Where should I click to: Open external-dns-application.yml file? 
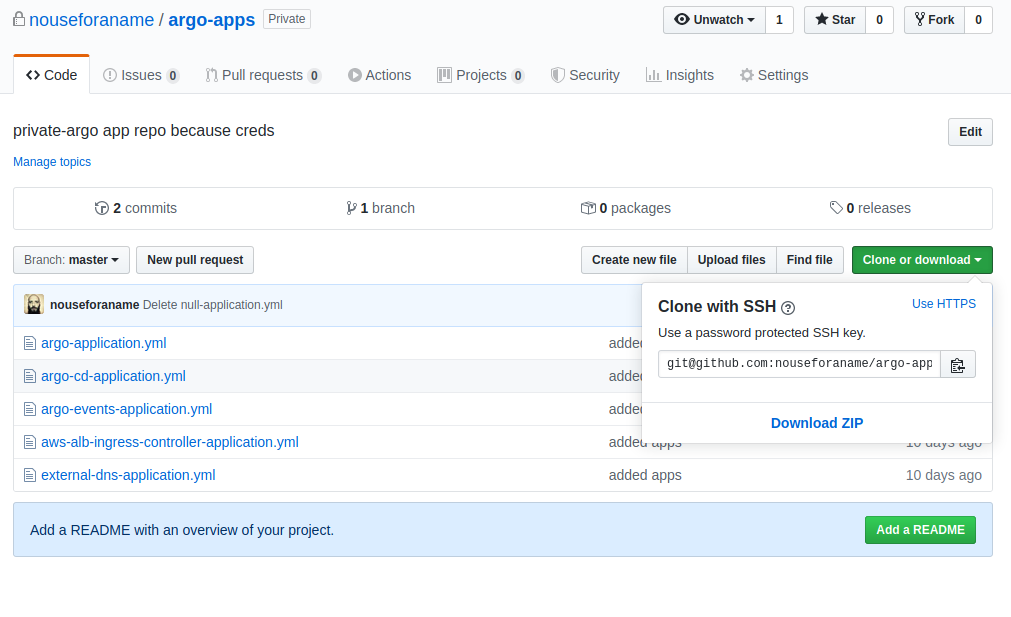tap(128, 475)
